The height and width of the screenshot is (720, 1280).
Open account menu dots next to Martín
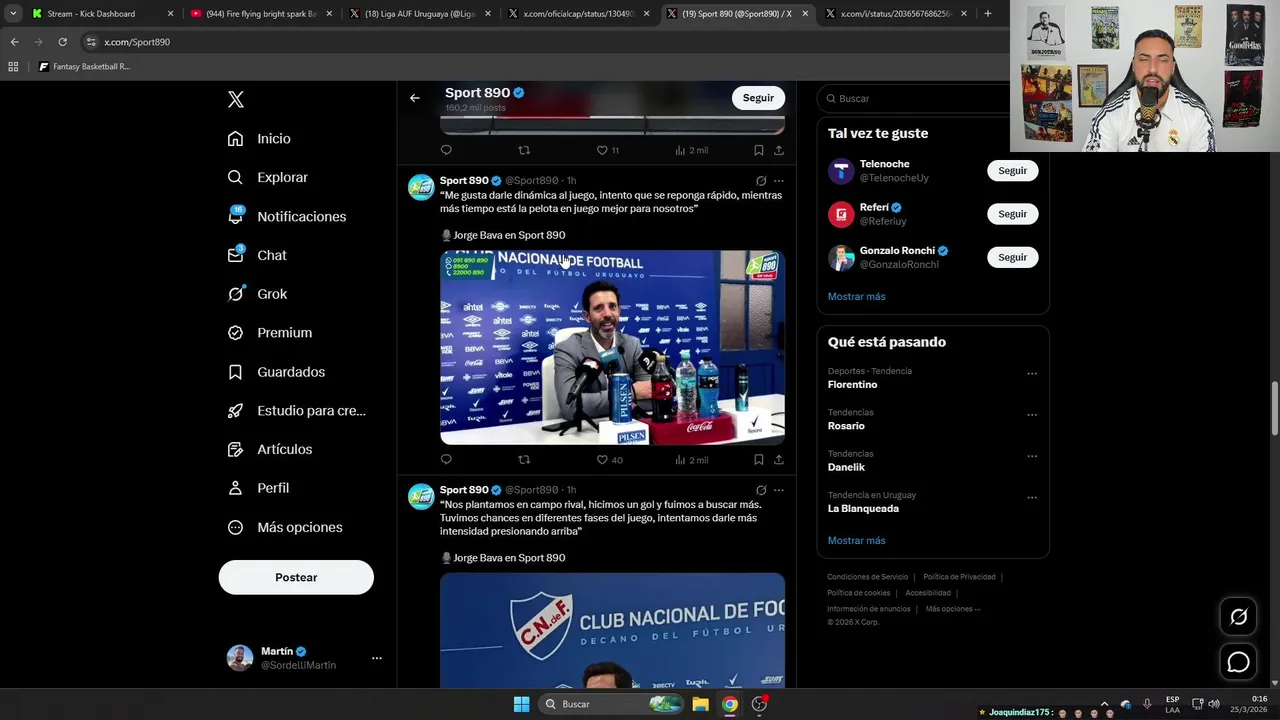point(377,658)
